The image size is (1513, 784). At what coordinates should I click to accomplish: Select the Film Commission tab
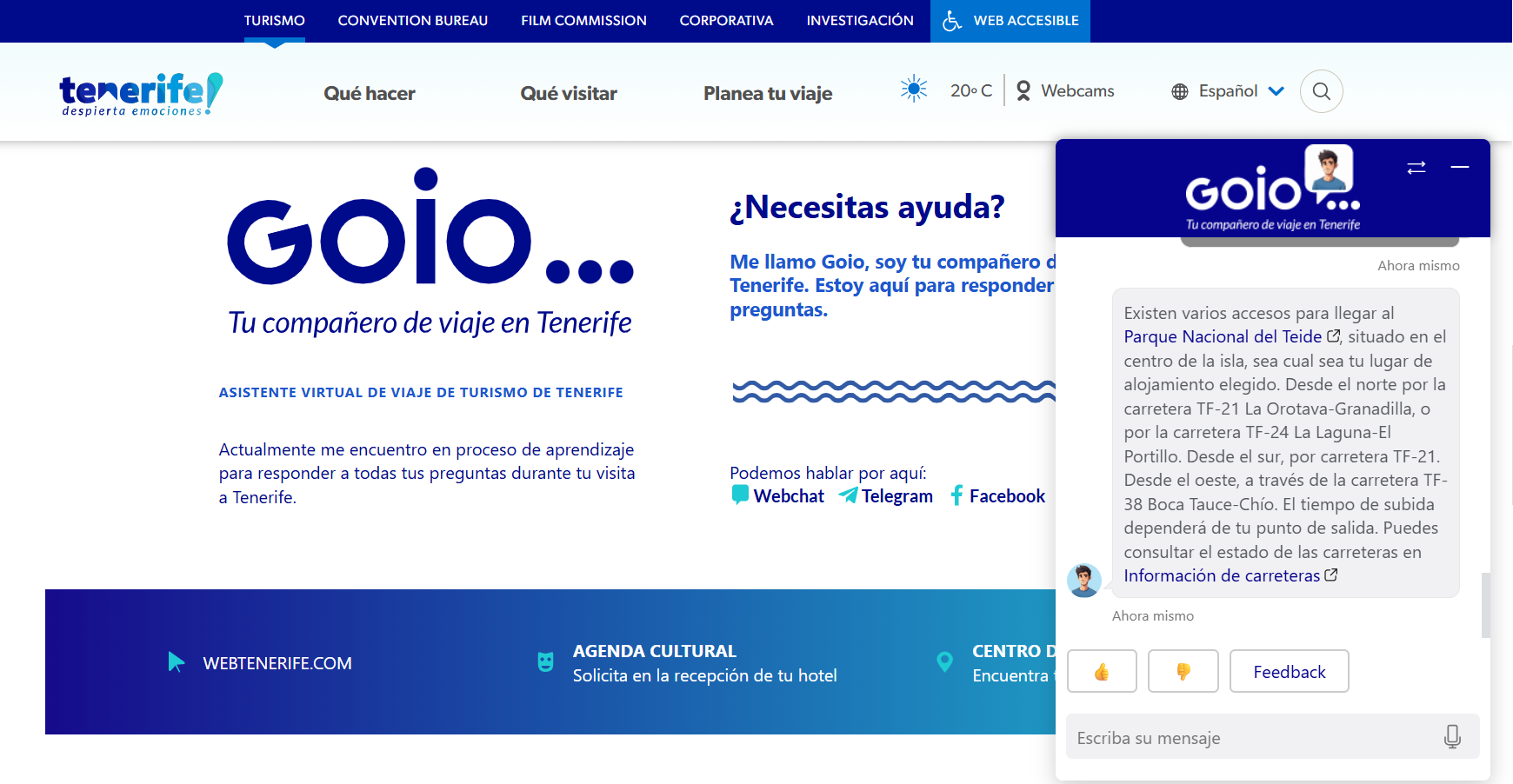click(x=583, y=21)
